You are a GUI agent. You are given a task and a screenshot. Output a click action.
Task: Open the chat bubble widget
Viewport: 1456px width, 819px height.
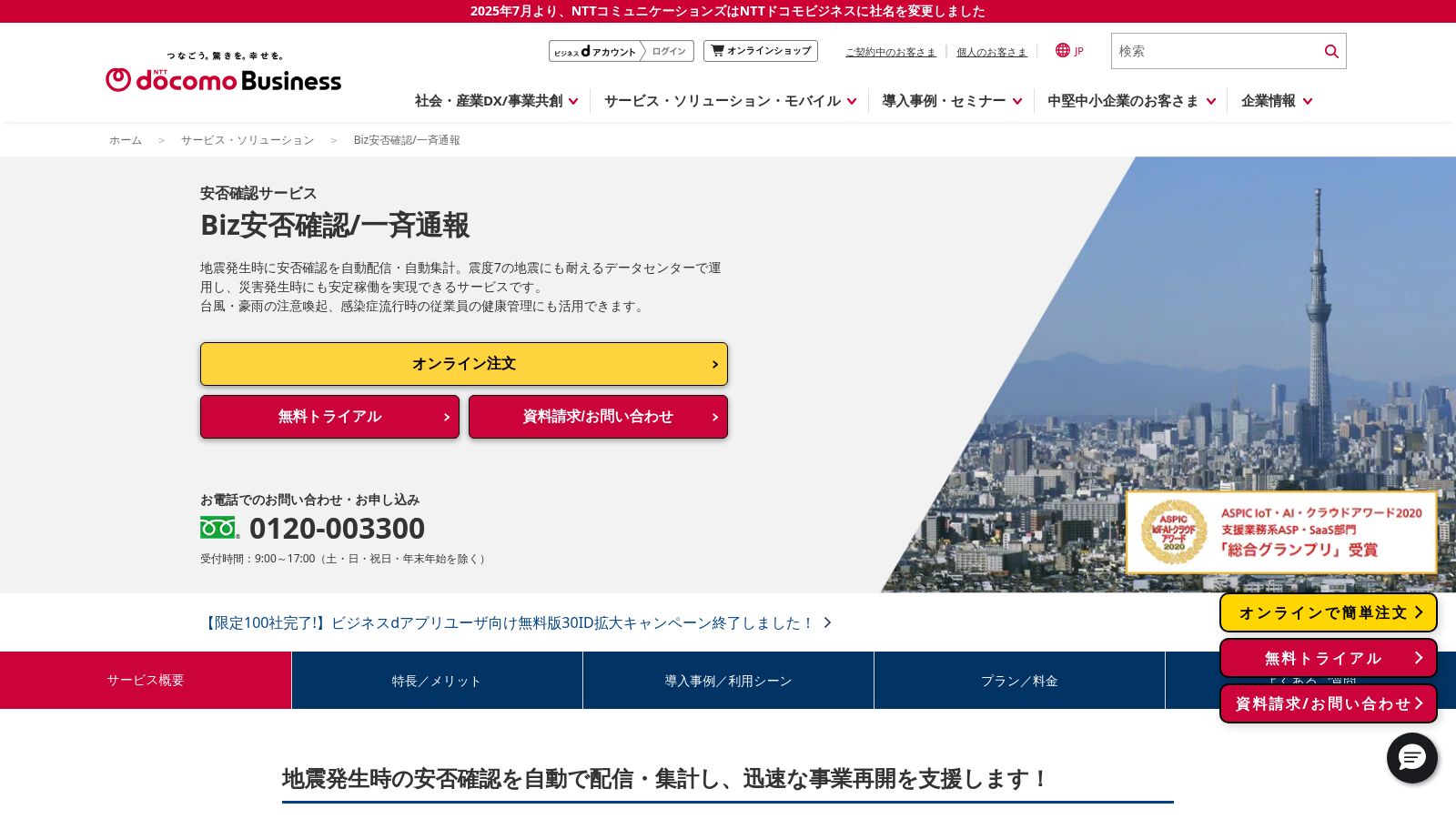coord(1411,758)
